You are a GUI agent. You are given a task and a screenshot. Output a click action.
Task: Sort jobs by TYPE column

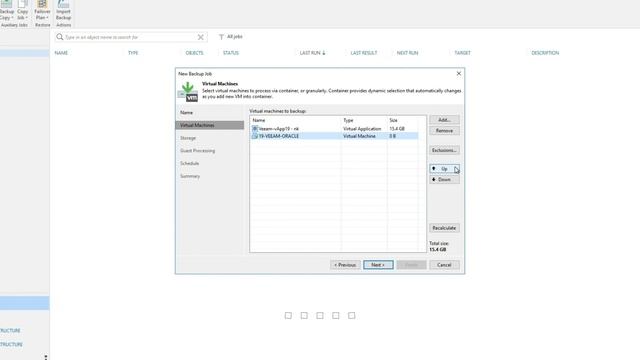[x=133, y=53]
